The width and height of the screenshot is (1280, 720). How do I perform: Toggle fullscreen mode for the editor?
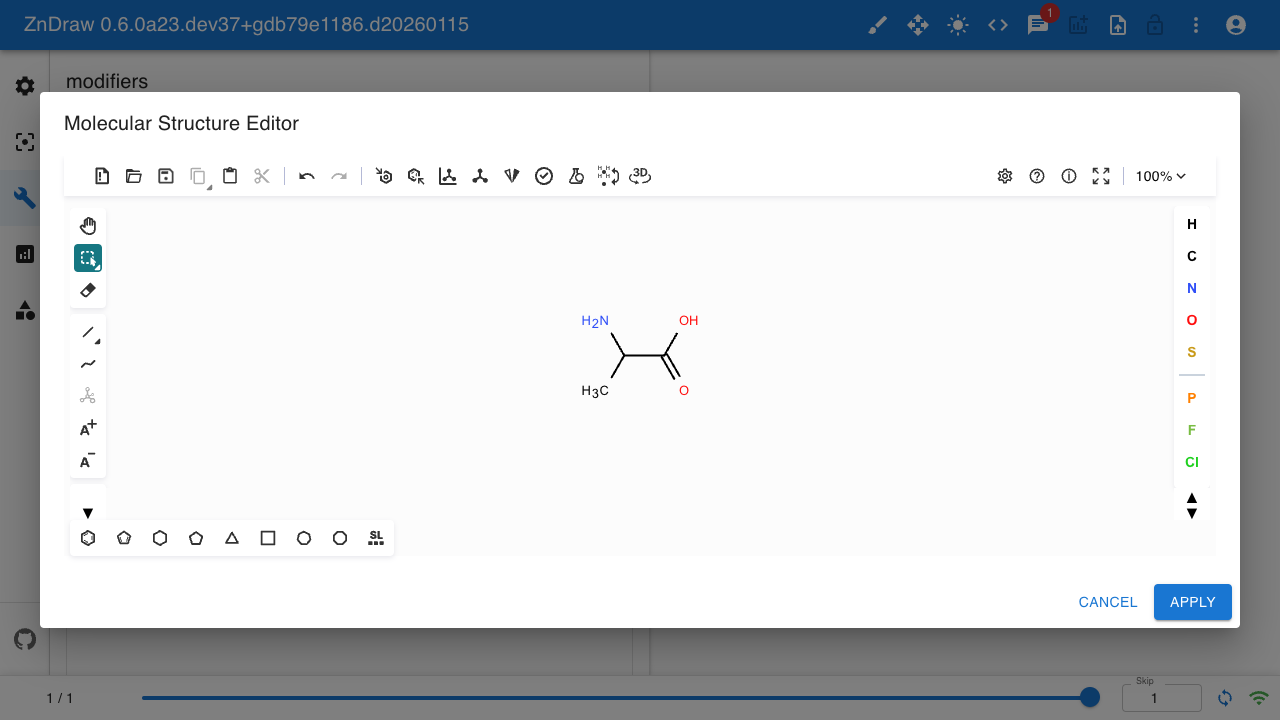tap(1101, 176)
